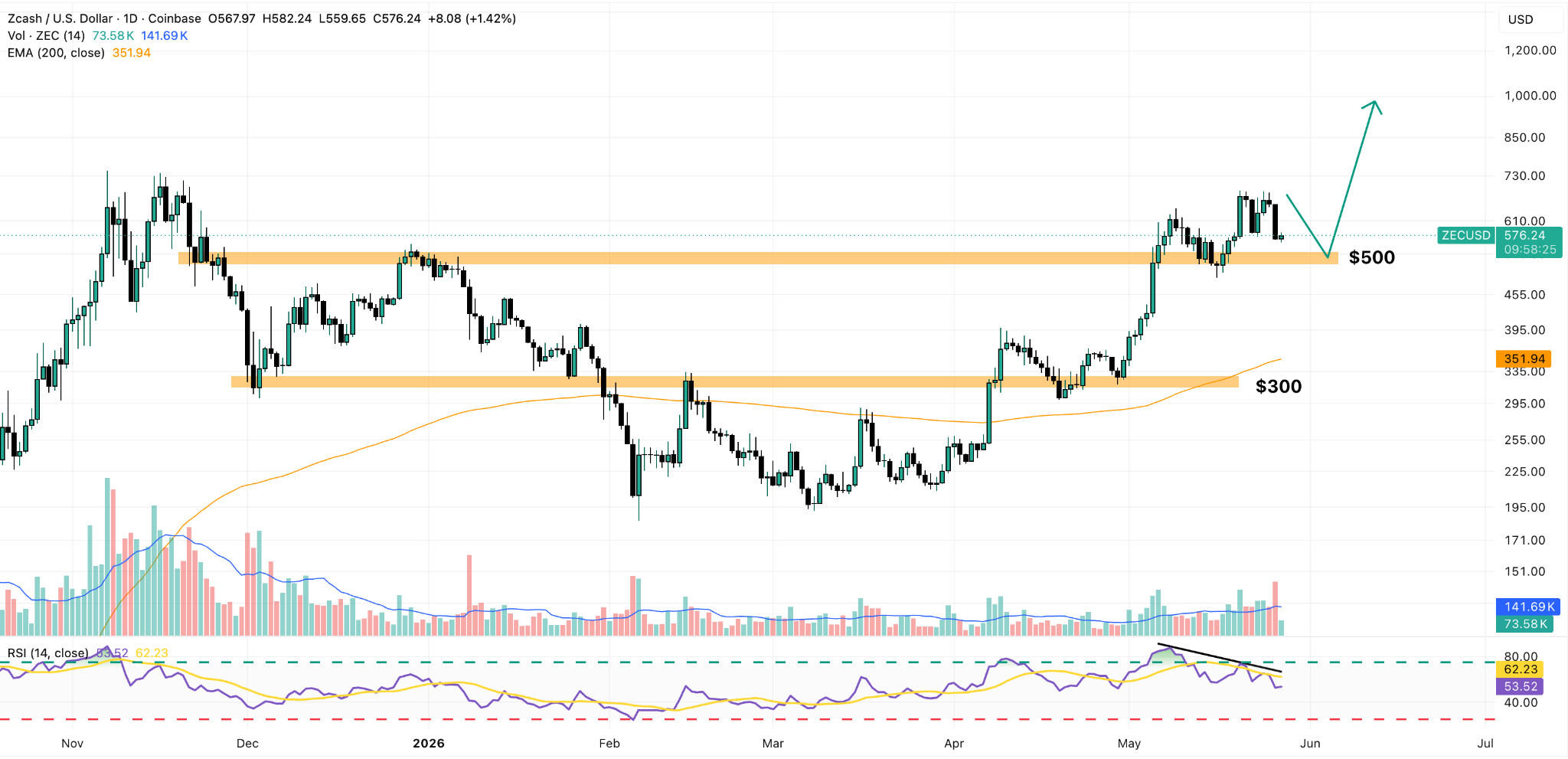The image size is (1568, 759).
Task: Click the RSI value 53.52 axis label
Action: [x=1520, y=686]
